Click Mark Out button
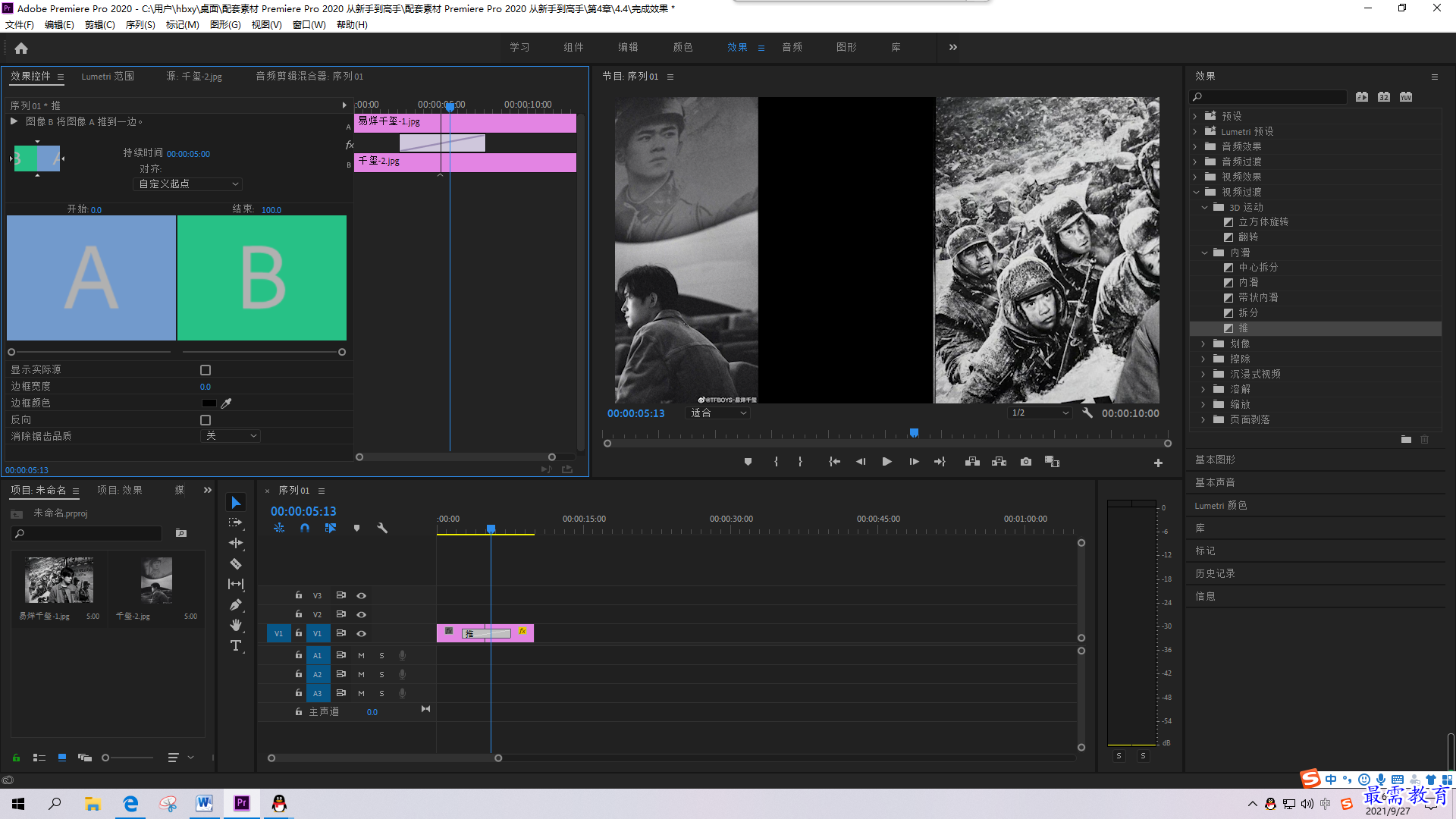 click(800, 462)
